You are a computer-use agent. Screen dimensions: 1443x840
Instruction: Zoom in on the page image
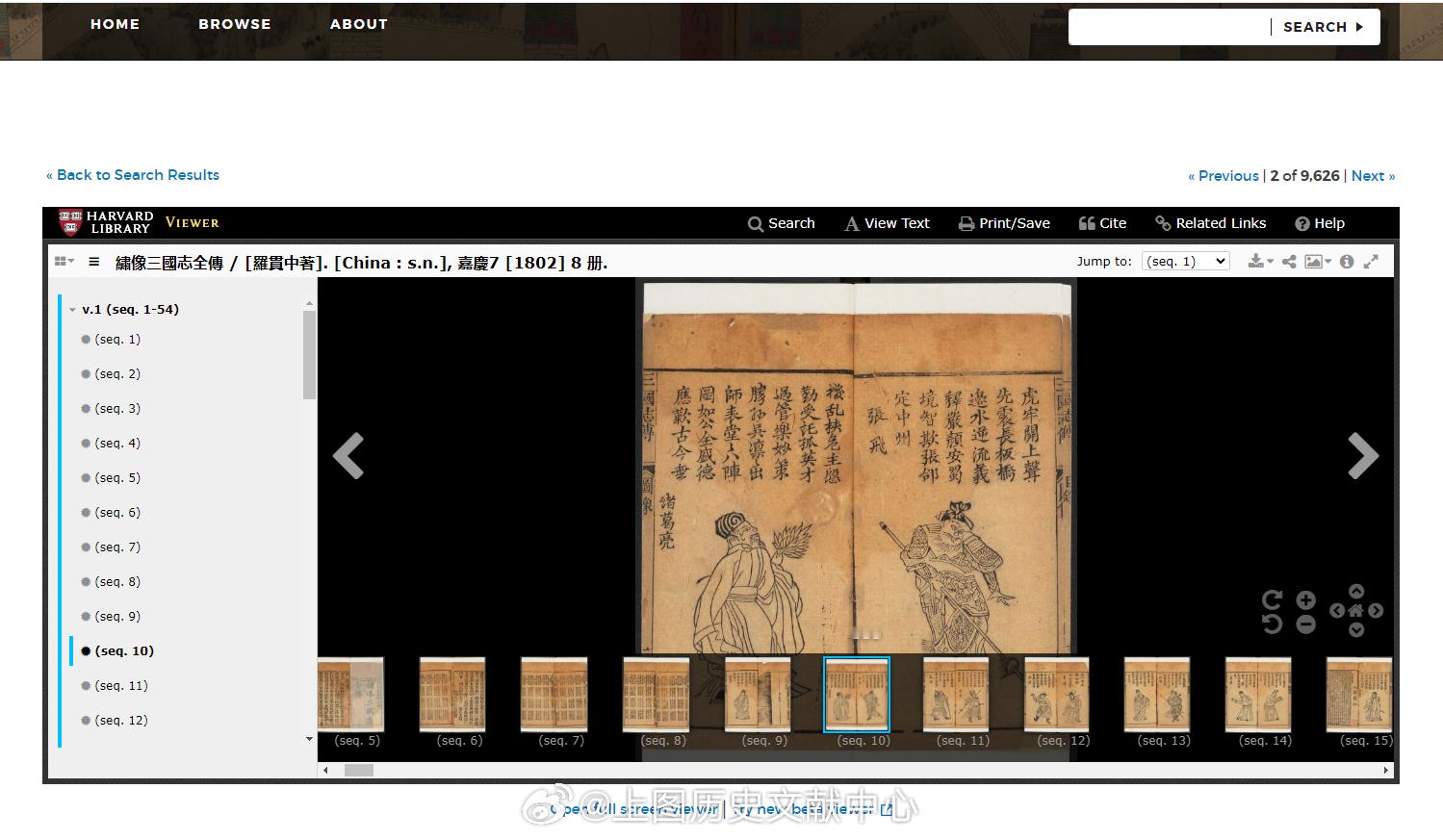coord(1306,600)
